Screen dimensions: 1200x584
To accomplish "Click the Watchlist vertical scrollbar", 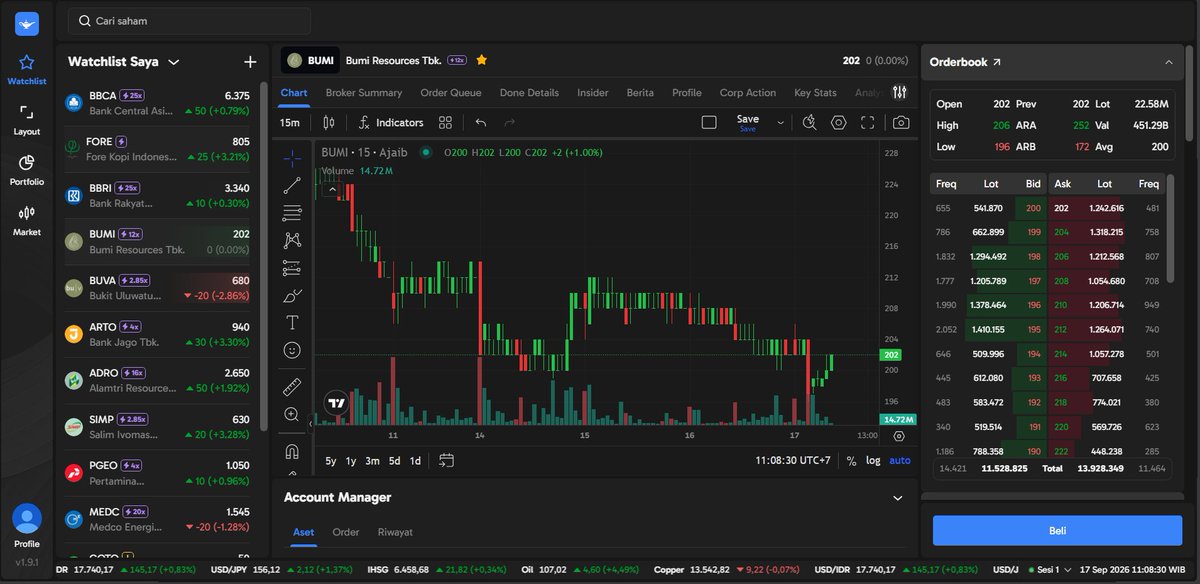I will (264, 256).
